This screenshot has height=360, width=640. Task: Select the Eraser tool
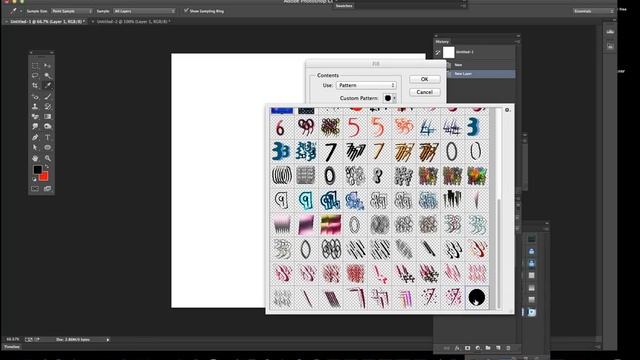click(35, 116)
